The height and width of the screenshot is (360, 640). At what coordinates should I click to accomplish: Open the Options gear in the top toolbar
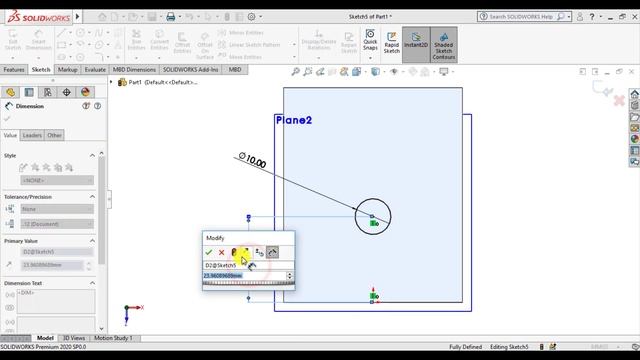[251, 17]
